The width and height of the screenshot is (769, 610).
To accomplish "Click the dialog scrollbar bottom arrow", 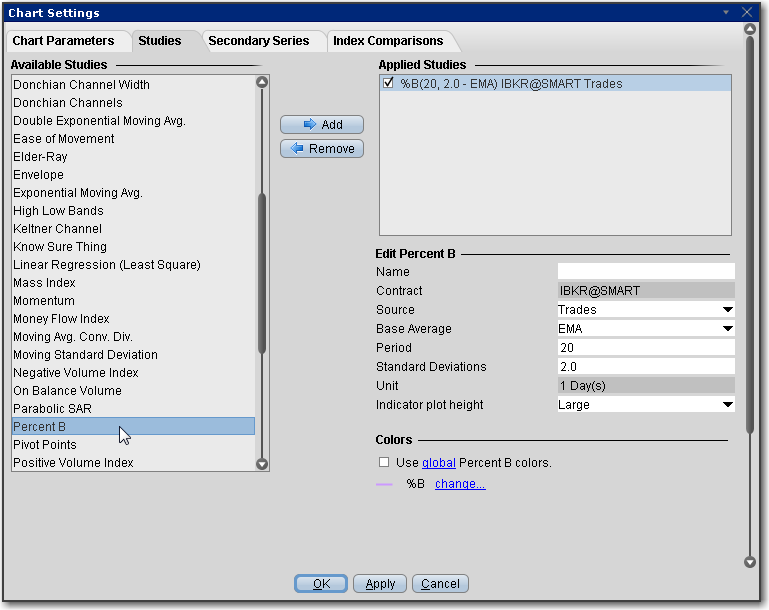I will pyautogui.click(x=750, y=563).
